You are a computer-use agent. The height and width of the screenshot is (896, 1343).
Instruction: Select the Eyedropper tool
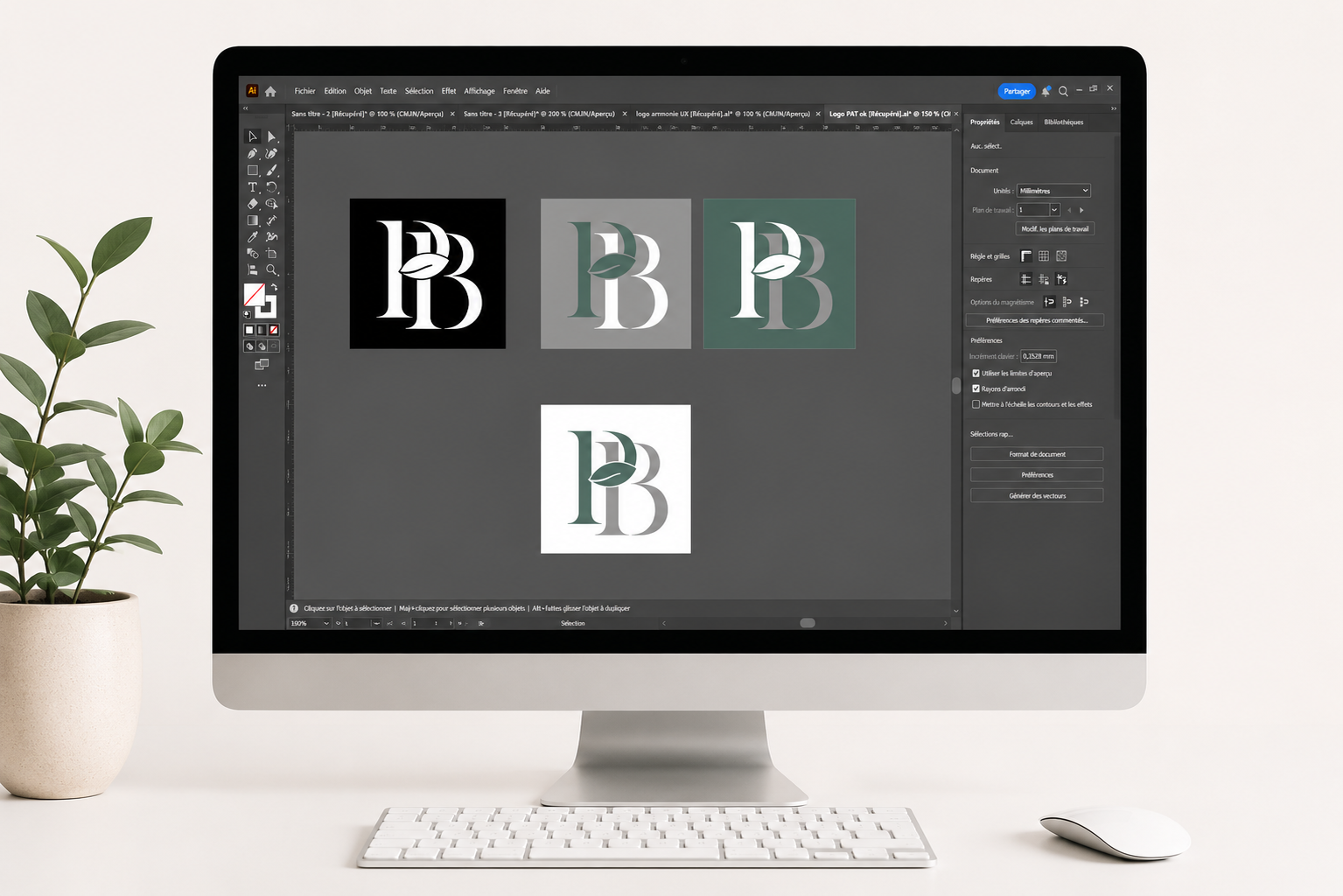(x=253, y=237)
